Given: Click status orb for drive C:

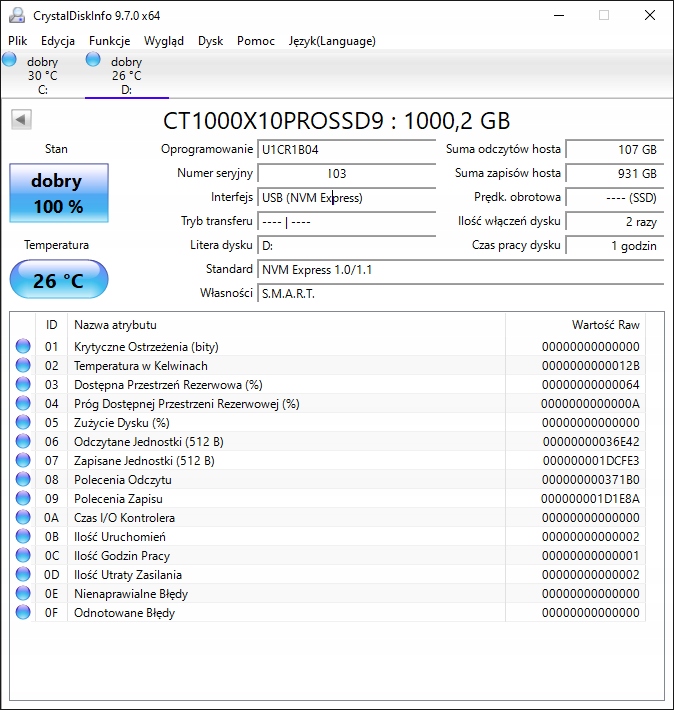Looking at the screenshot, I should [10, 60].
